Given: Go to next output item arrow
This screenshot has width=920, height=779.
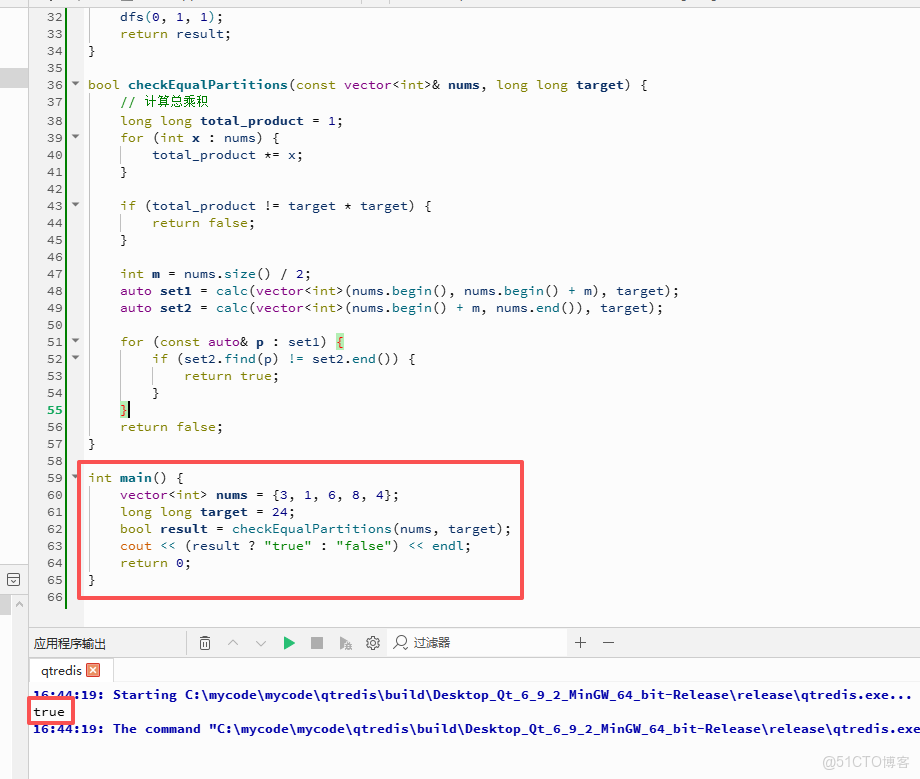Looking at the screenshot, I should 261,643.
